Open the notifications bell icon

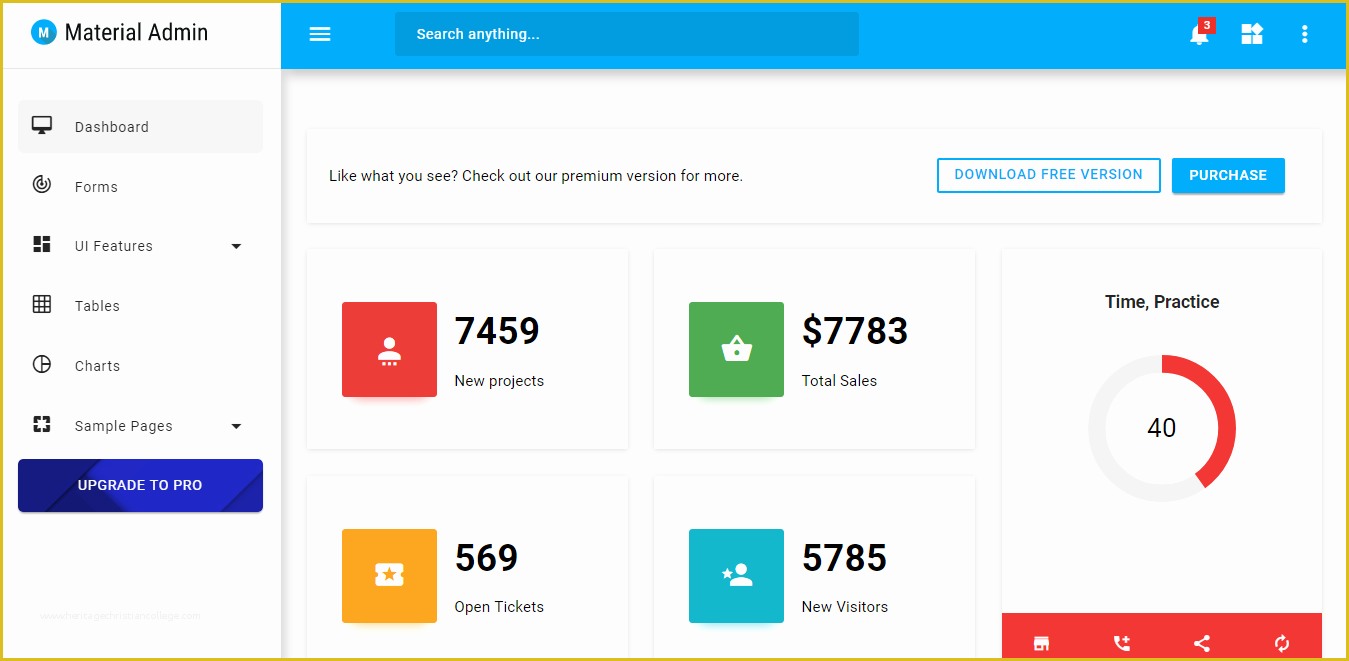[1198, 34]
